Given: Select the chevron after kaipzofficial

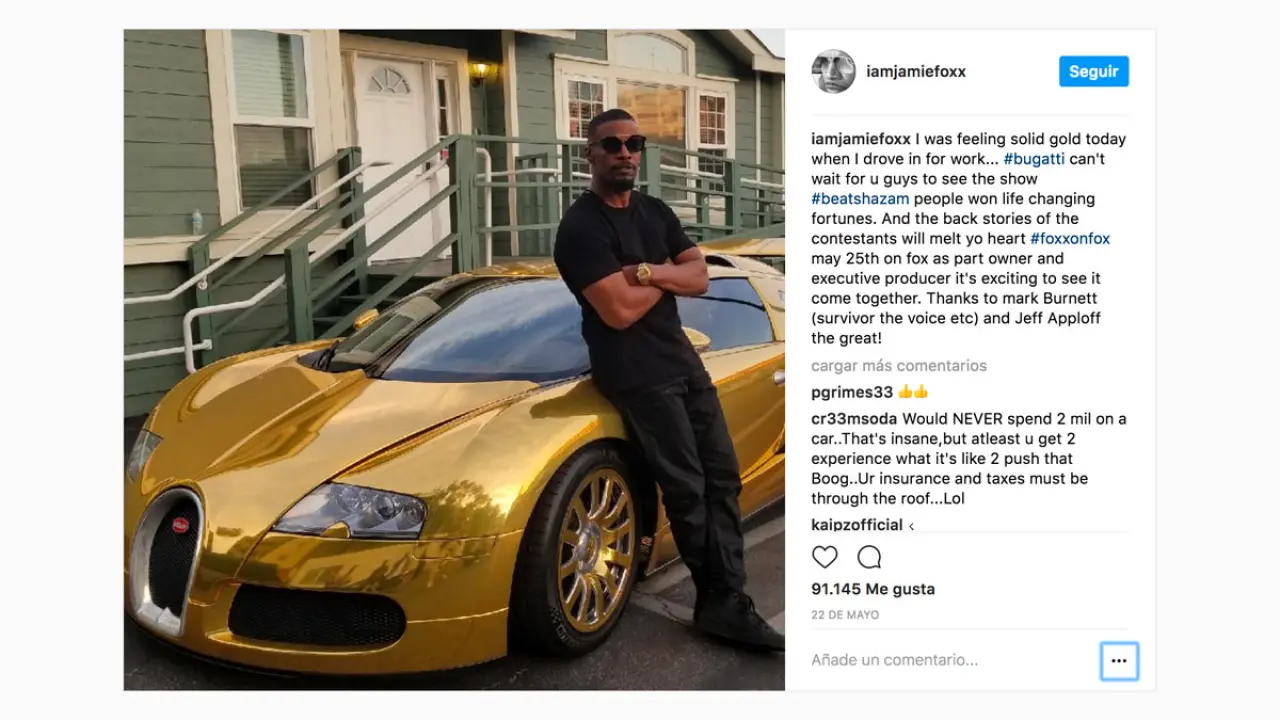Looking at the screenshot, I should tap(911, 526).
